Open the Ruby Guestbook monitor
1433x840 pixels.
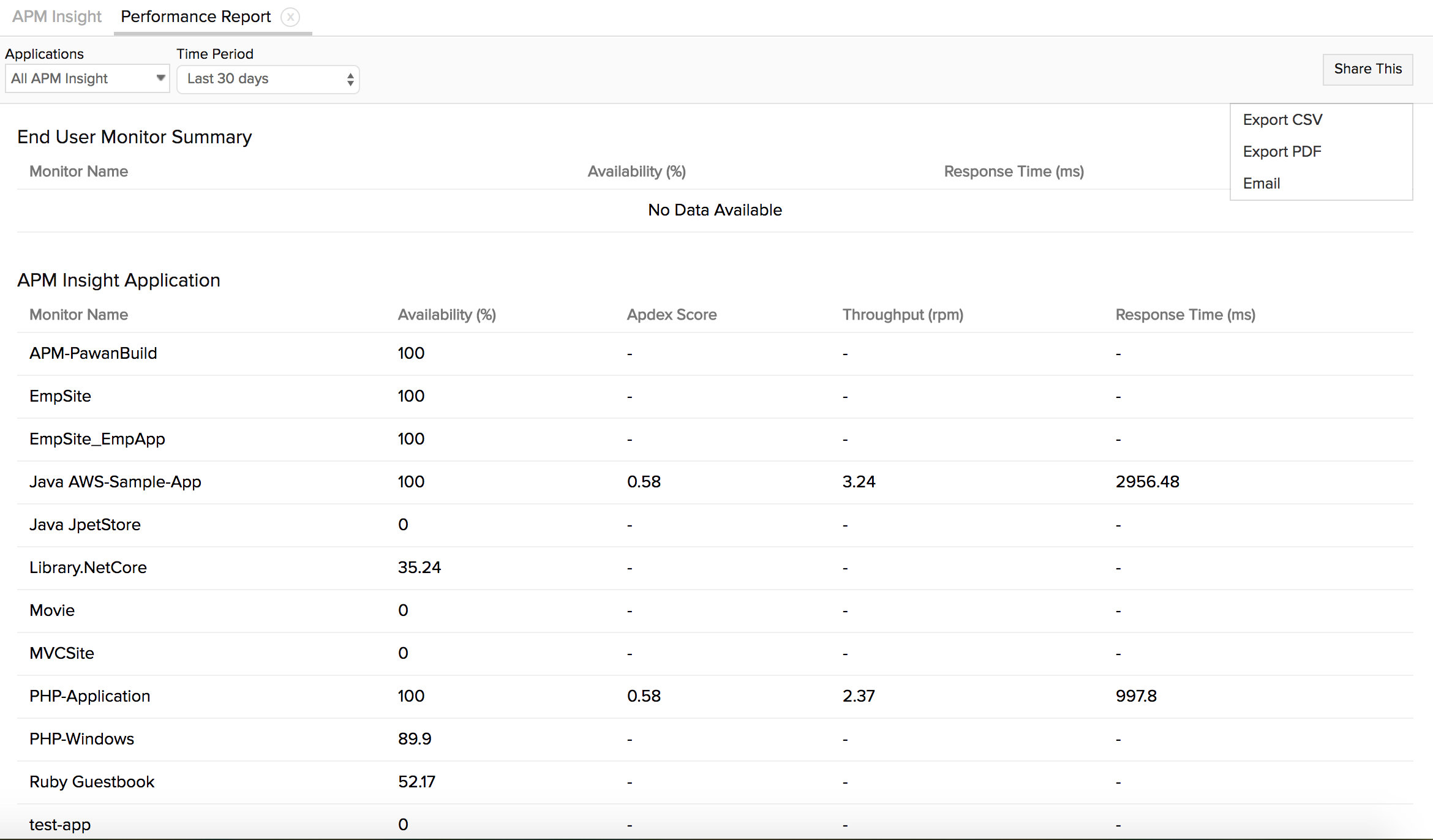(92, 782)
